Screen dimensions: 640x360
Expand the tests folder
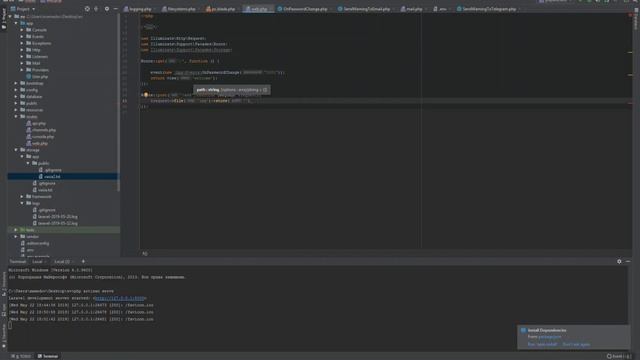[x=16, y=230]
